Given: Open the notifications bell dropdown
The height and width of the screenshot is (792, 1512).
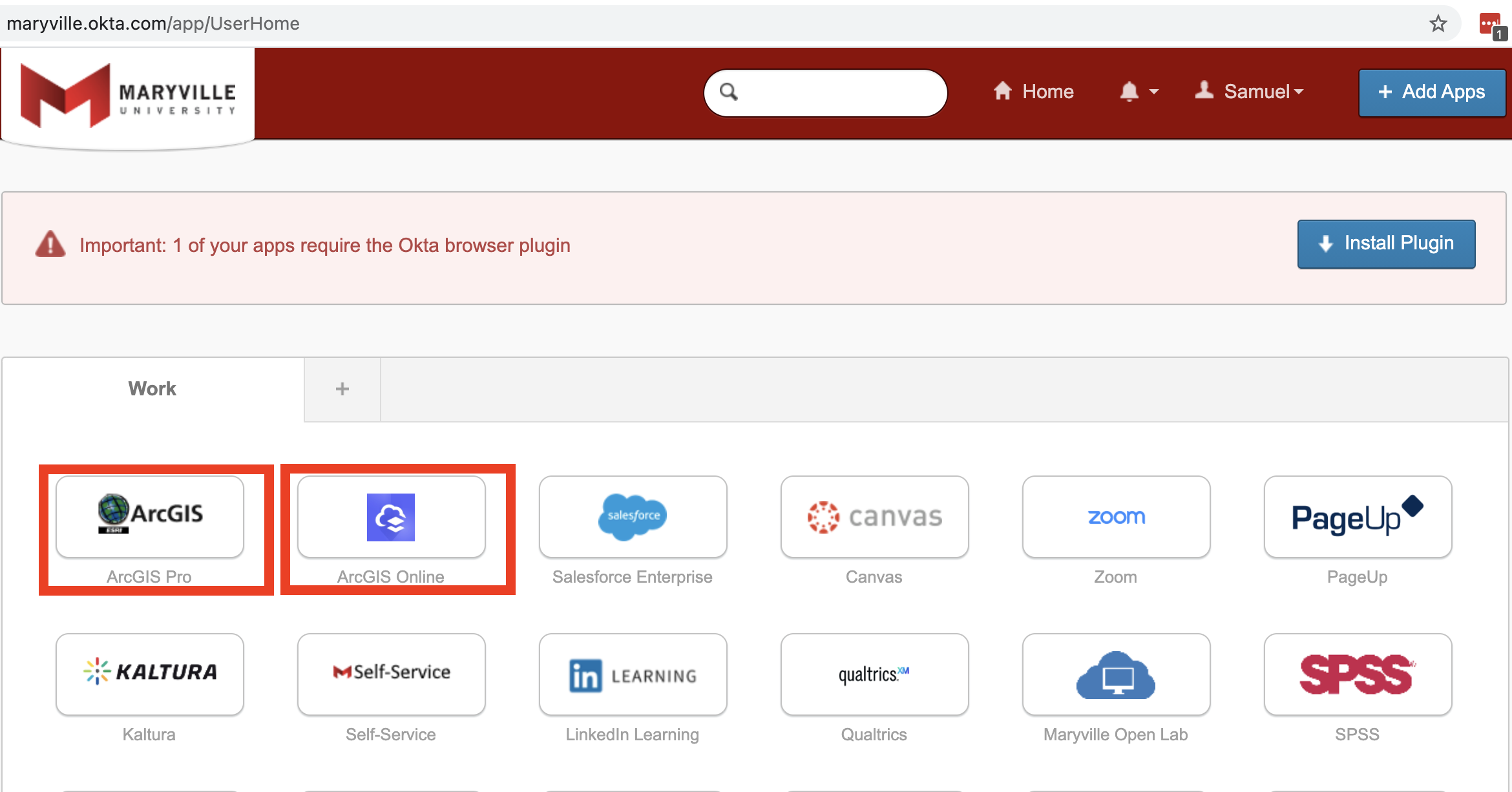Looking at the screenshot, I should [1139, 92].
